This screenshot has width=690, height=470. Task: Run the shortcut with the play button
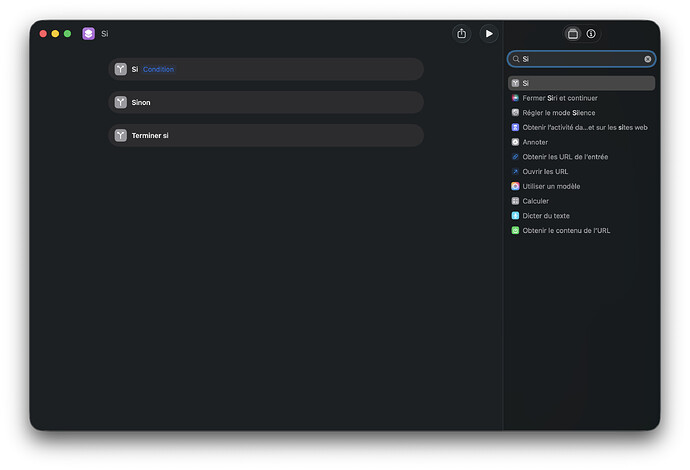(488, 34)
